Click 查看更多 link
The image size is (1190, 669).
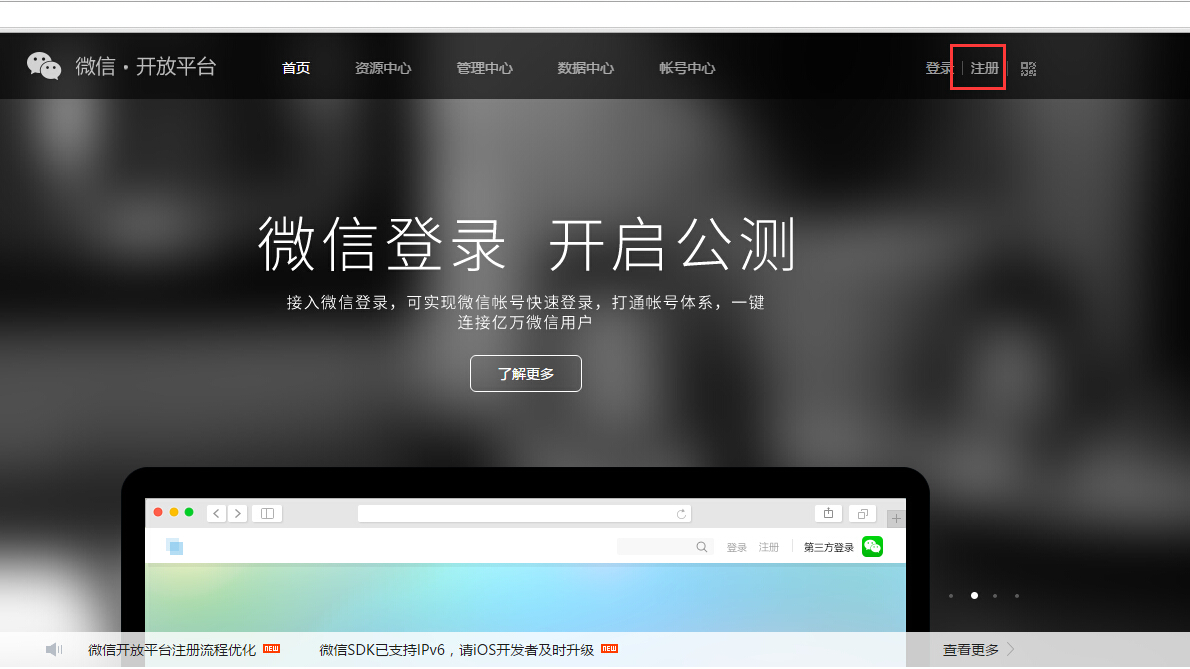pyautogui.click(x=971, y=650)
